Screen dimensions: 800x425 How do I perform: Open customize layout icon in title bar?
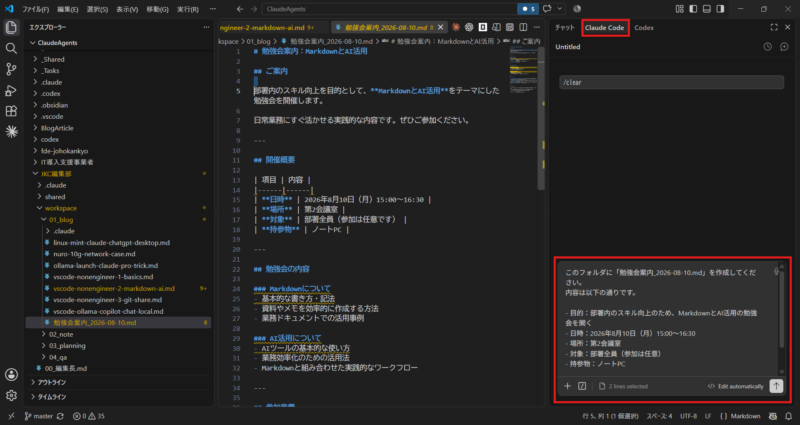tap(680, 9)
